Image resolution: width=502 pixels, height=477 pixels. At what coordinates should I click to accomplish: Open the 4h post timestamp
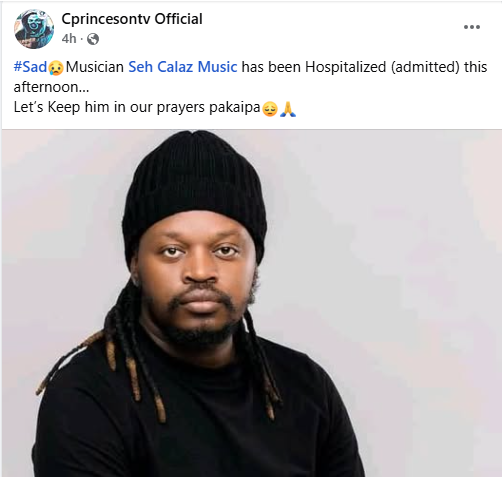coord(69,39)
